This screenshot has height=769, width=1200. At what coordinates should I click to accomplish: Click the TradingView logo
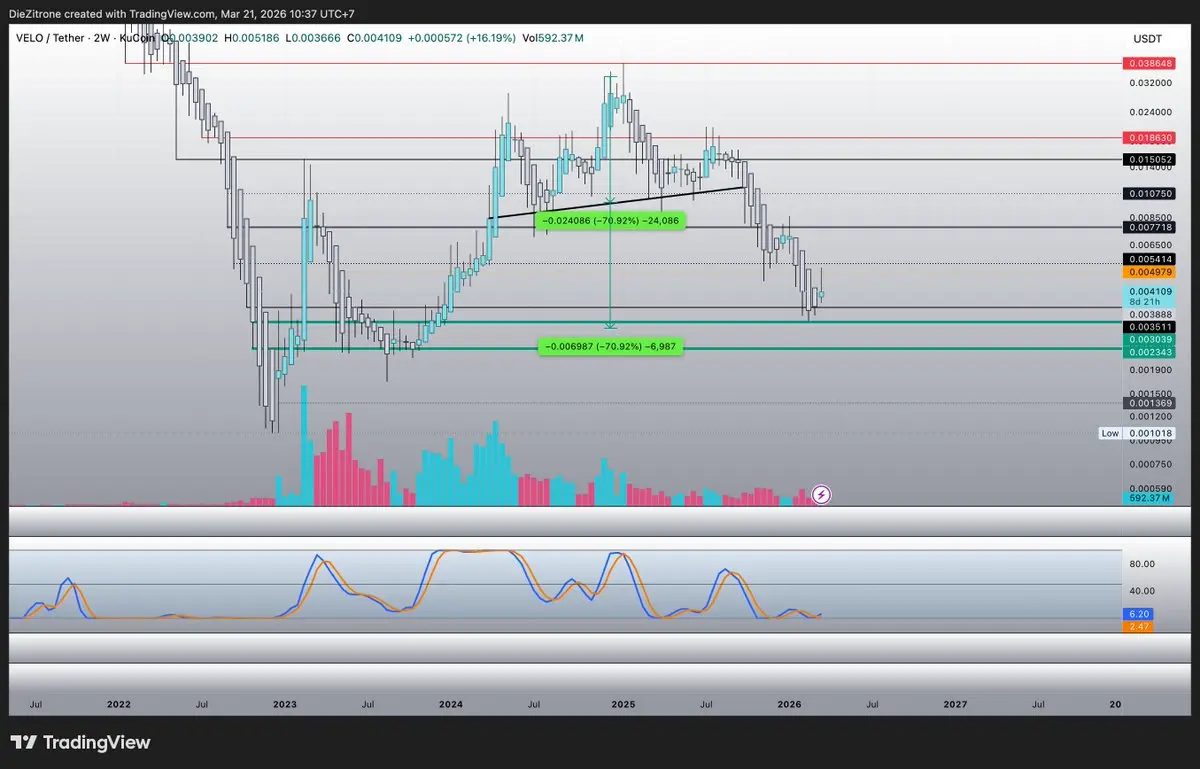point(80,743)
